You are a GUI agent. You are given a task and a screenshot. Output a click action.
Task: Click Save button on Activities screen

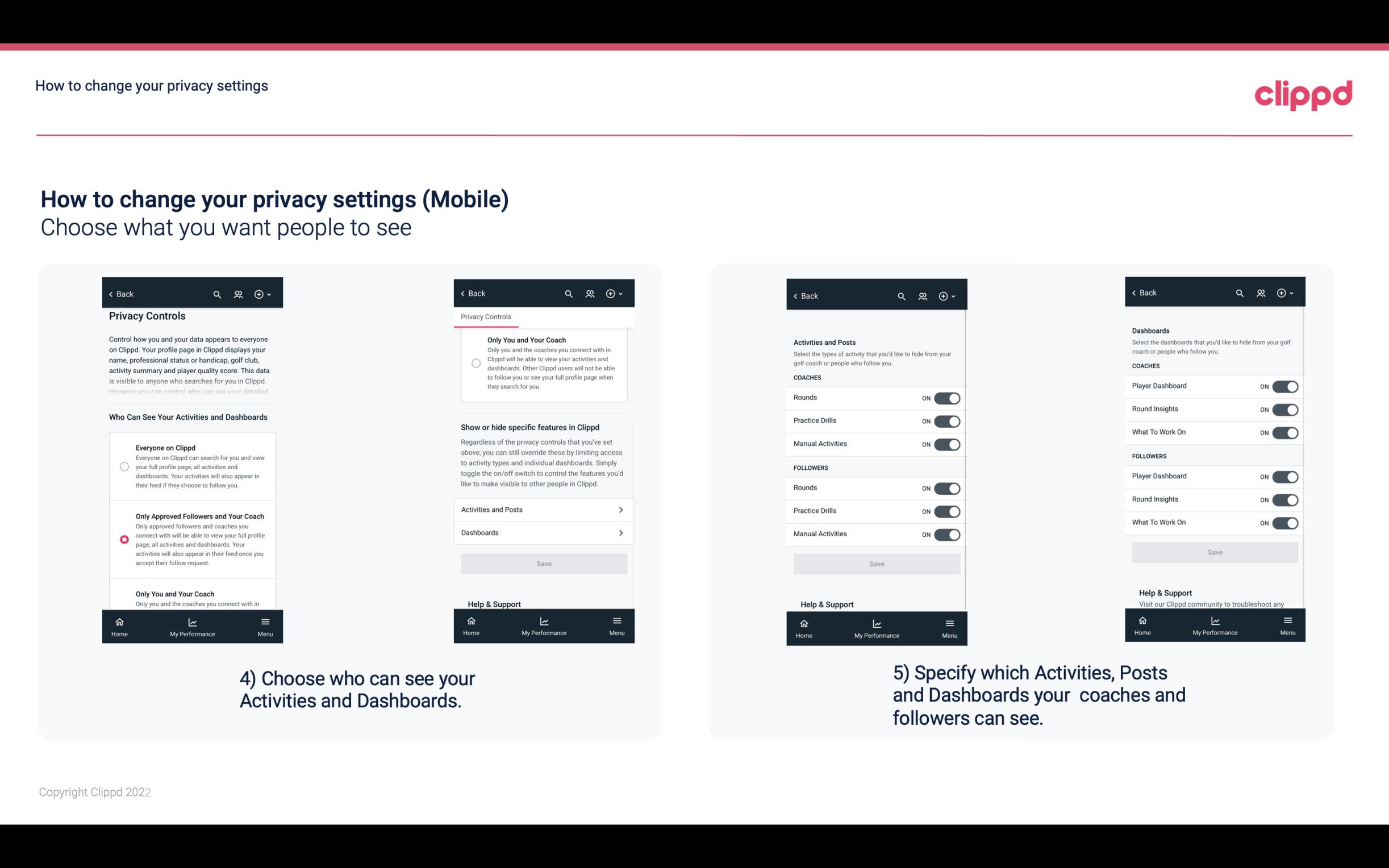876,563
